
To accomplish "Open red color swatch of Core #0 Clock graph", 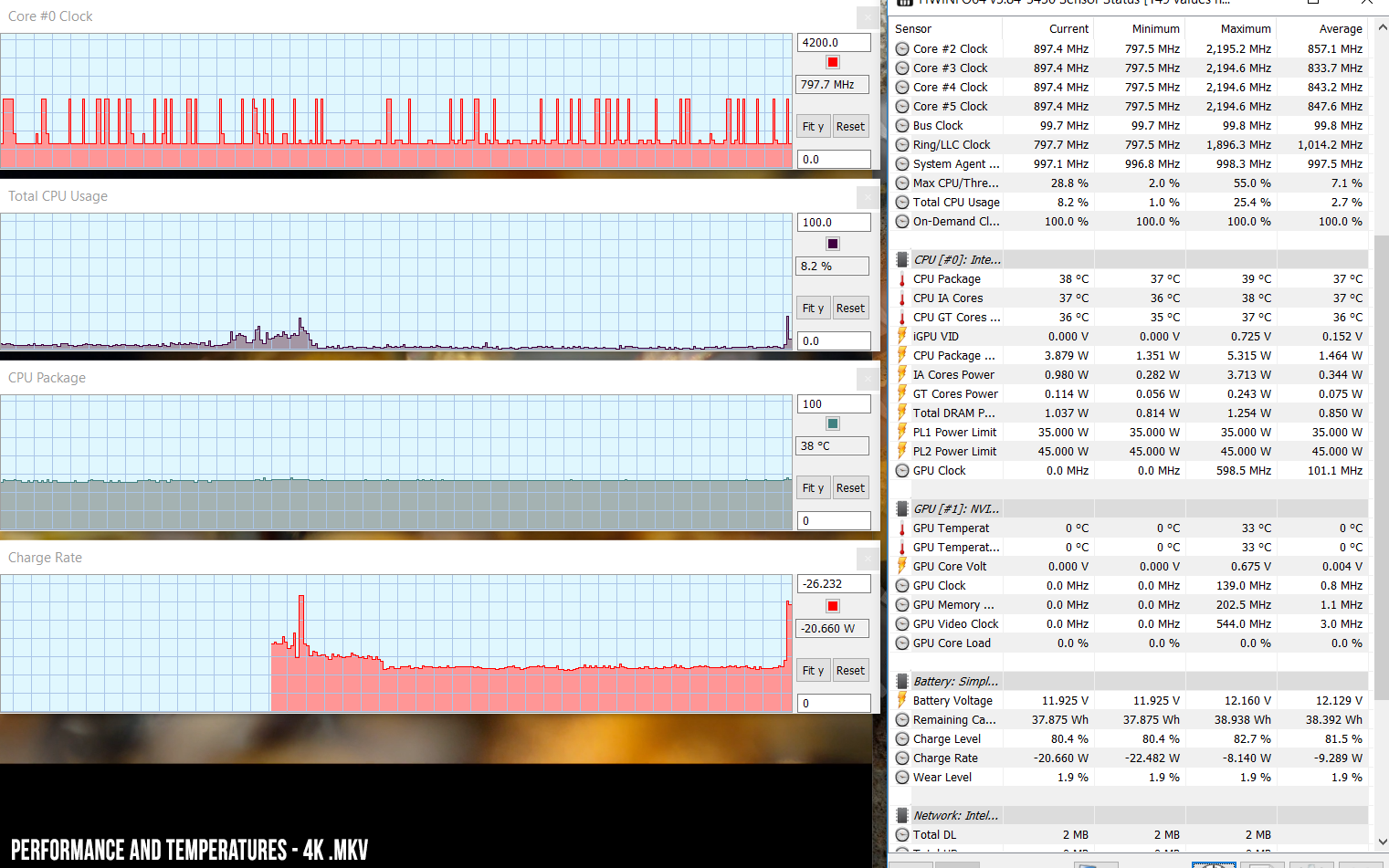I will [x=833, y=62].
